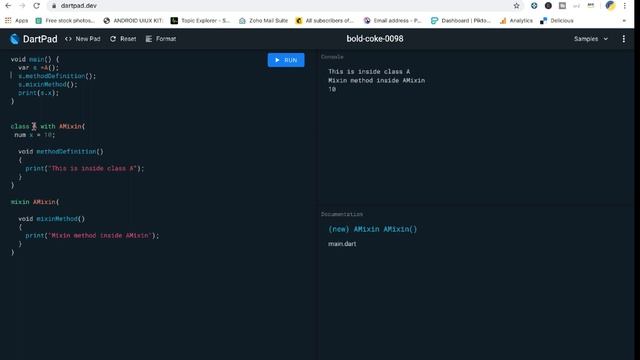Open Analytics bookmark
This screenshot has height=360, width=640.
click(x=516, y=20)
